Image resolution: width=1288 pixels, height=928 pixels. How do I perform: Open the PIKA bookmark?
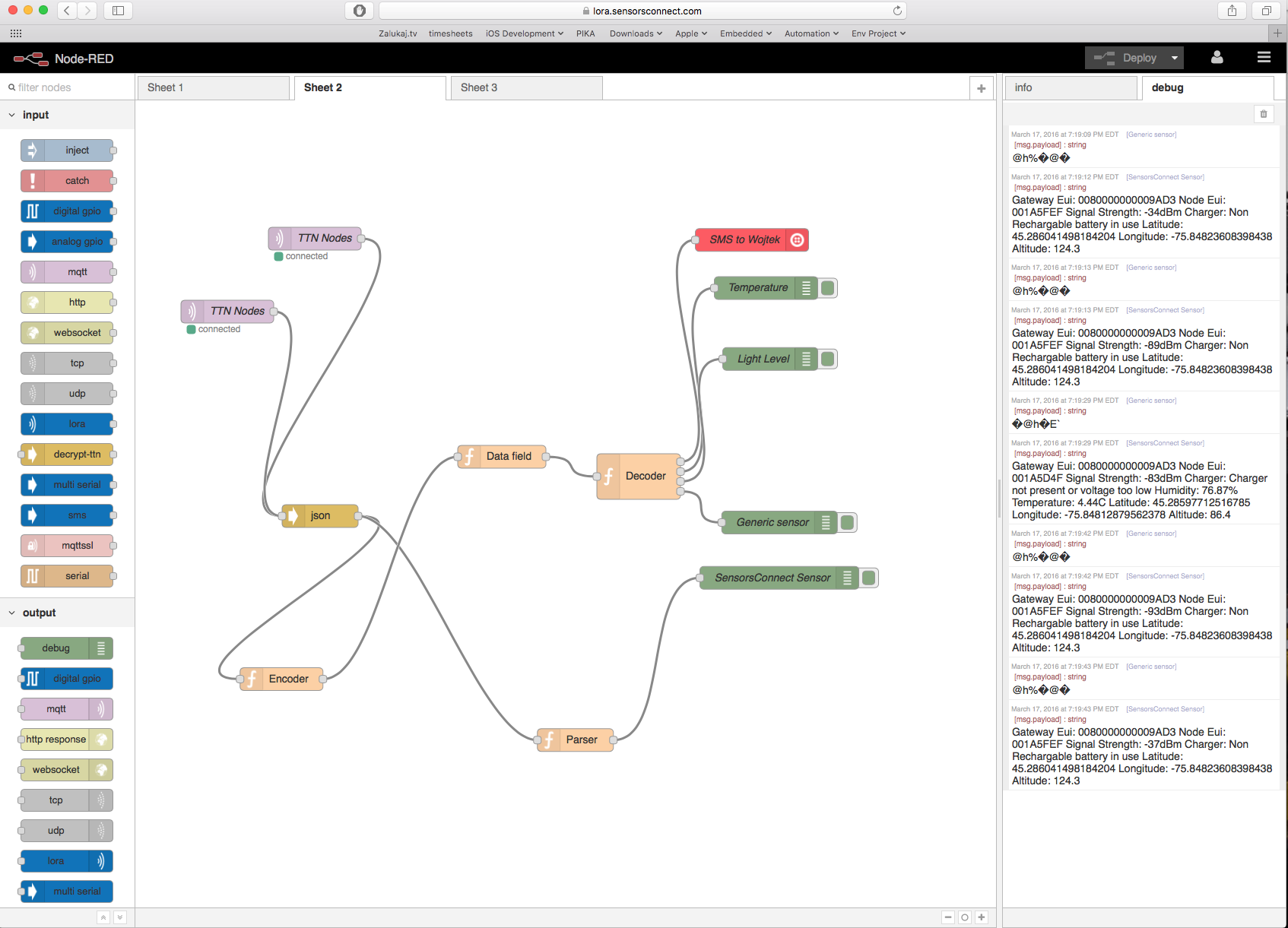pyautogui.click(x=585, y=33)
